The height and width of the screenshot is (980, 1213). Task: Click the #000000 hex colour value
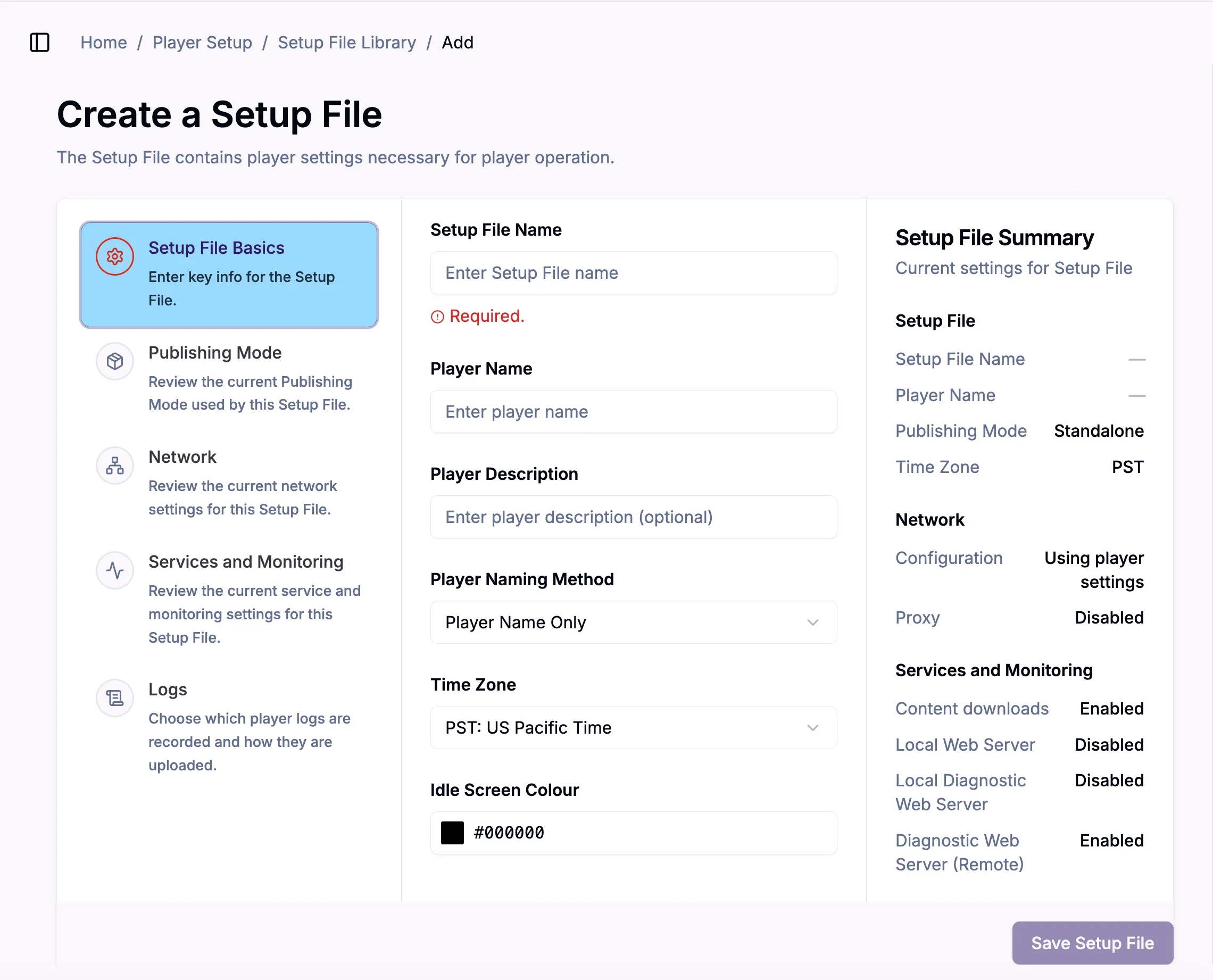[509, 833]
